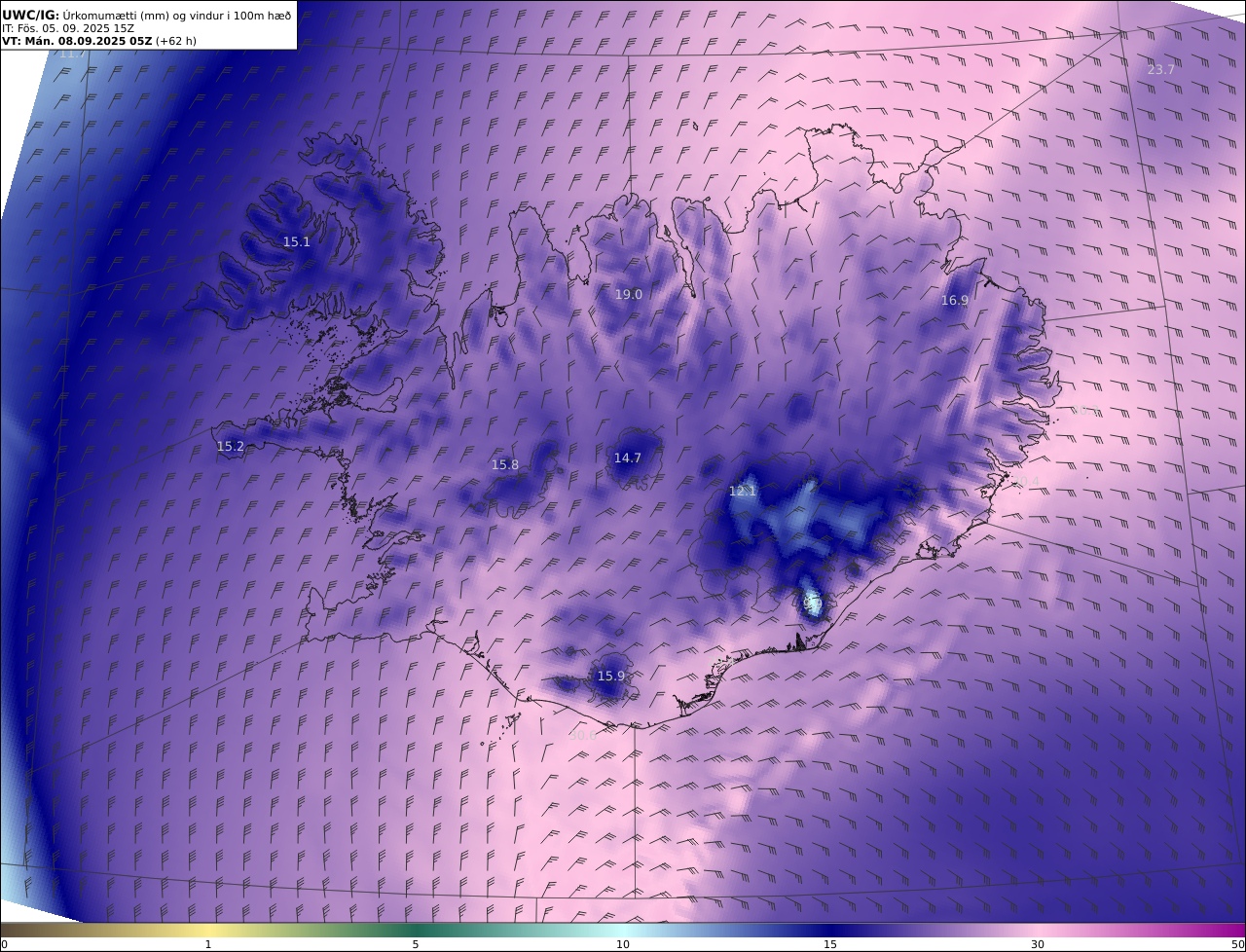Click the 15.1 value over the Westfjords
Viewport: 1246px width, 952px height.
pyautogui.click(x=297, y=241)
